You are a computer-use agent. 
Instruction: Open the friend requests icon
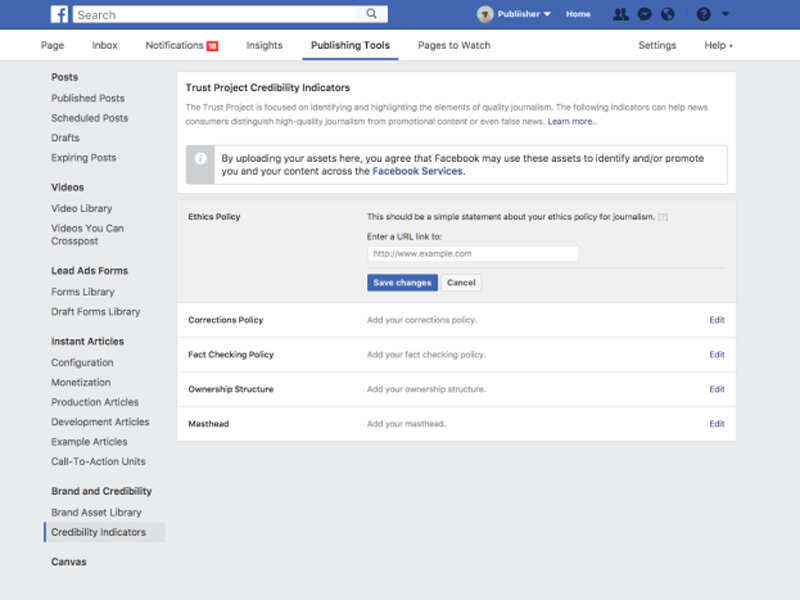pyautogui.click(x=621, y=14)
